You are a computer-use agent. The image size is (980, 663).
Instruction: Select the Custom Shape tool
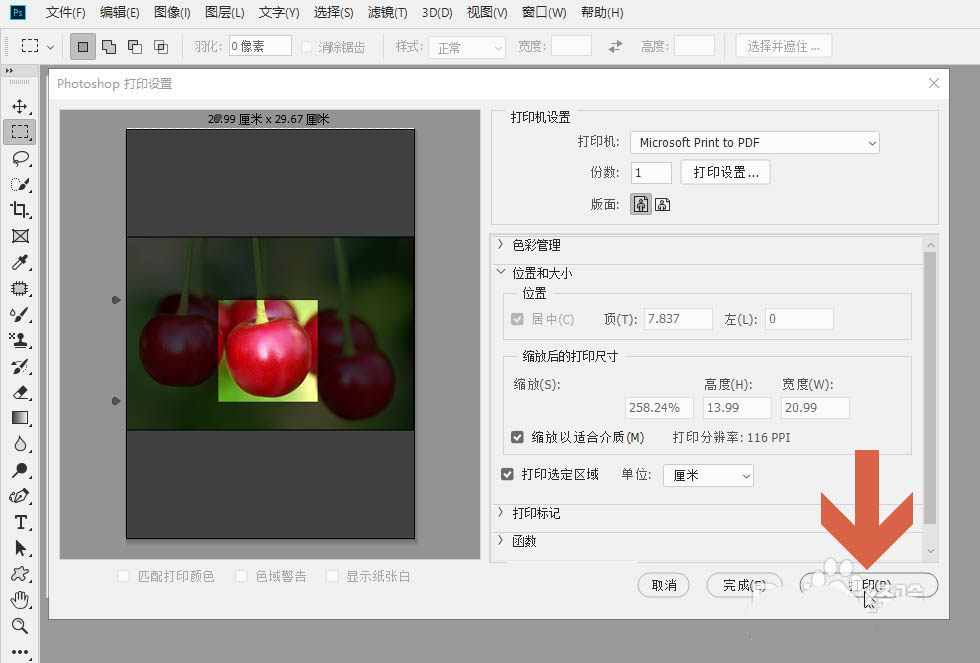[20, 574]
